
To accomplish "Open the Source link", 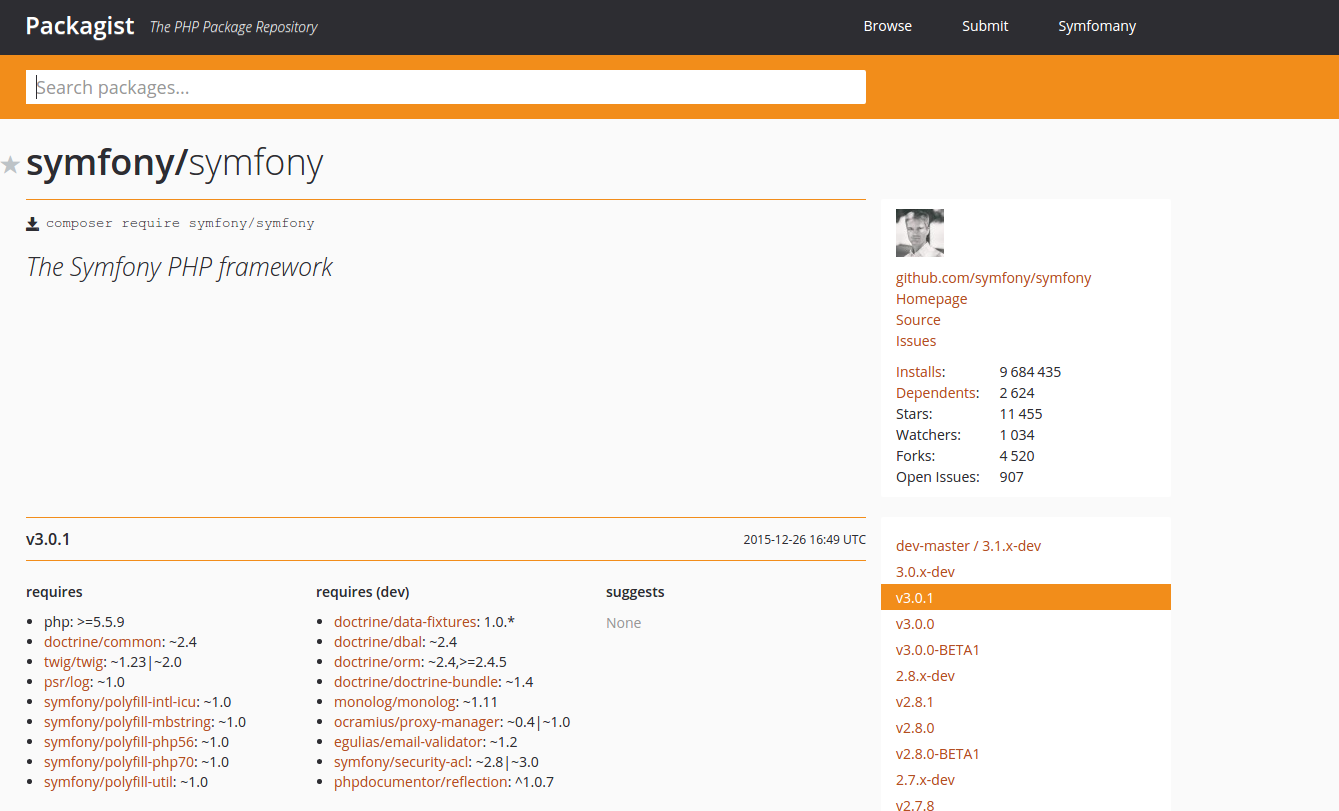I will [918, 320].
